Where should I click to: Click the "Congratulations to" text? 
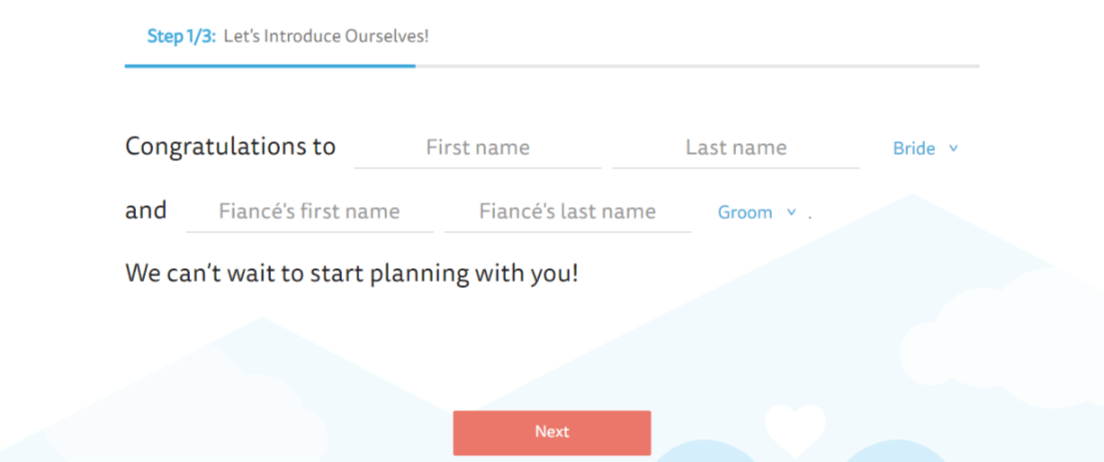point(230,148)
